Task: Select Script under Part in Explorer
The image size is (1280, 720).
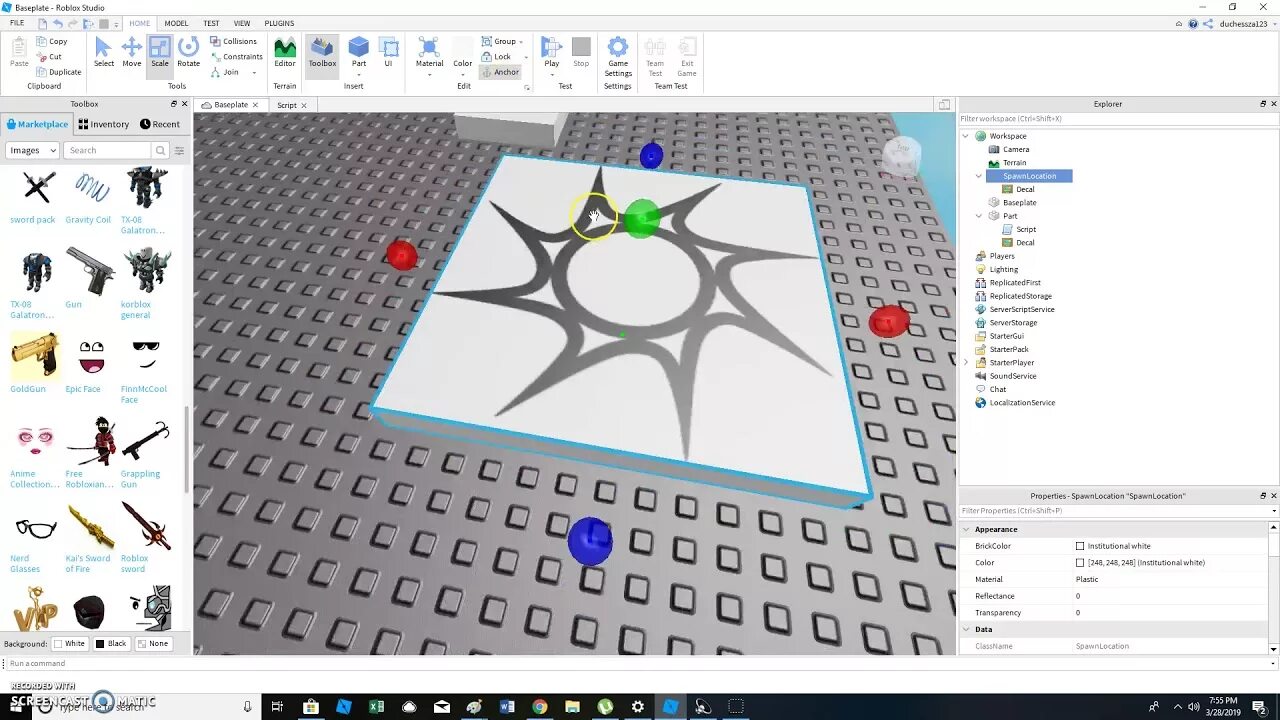Action: [x=1026, y=229]
